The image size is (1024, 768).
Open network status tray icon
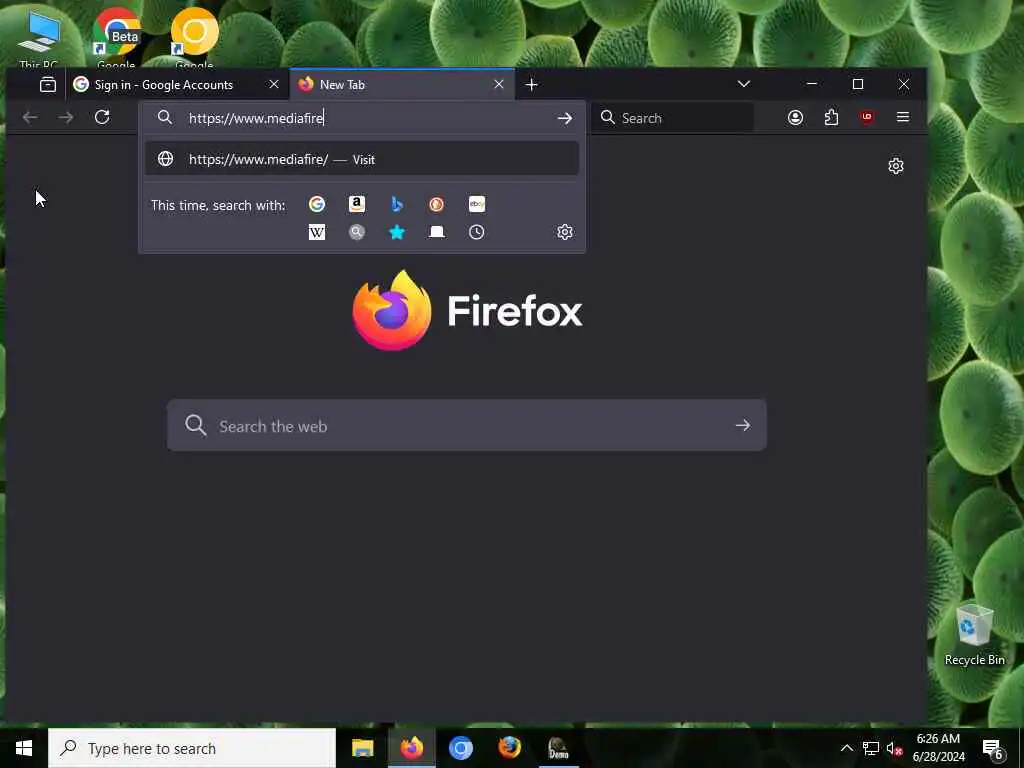pos(871,748)
